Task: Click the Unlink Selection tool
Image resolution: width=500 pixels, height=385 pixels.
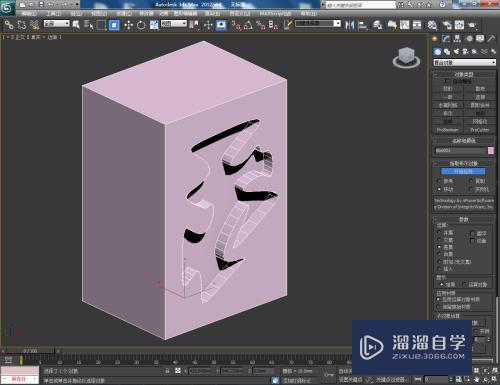Action: [x=22, y=25]
